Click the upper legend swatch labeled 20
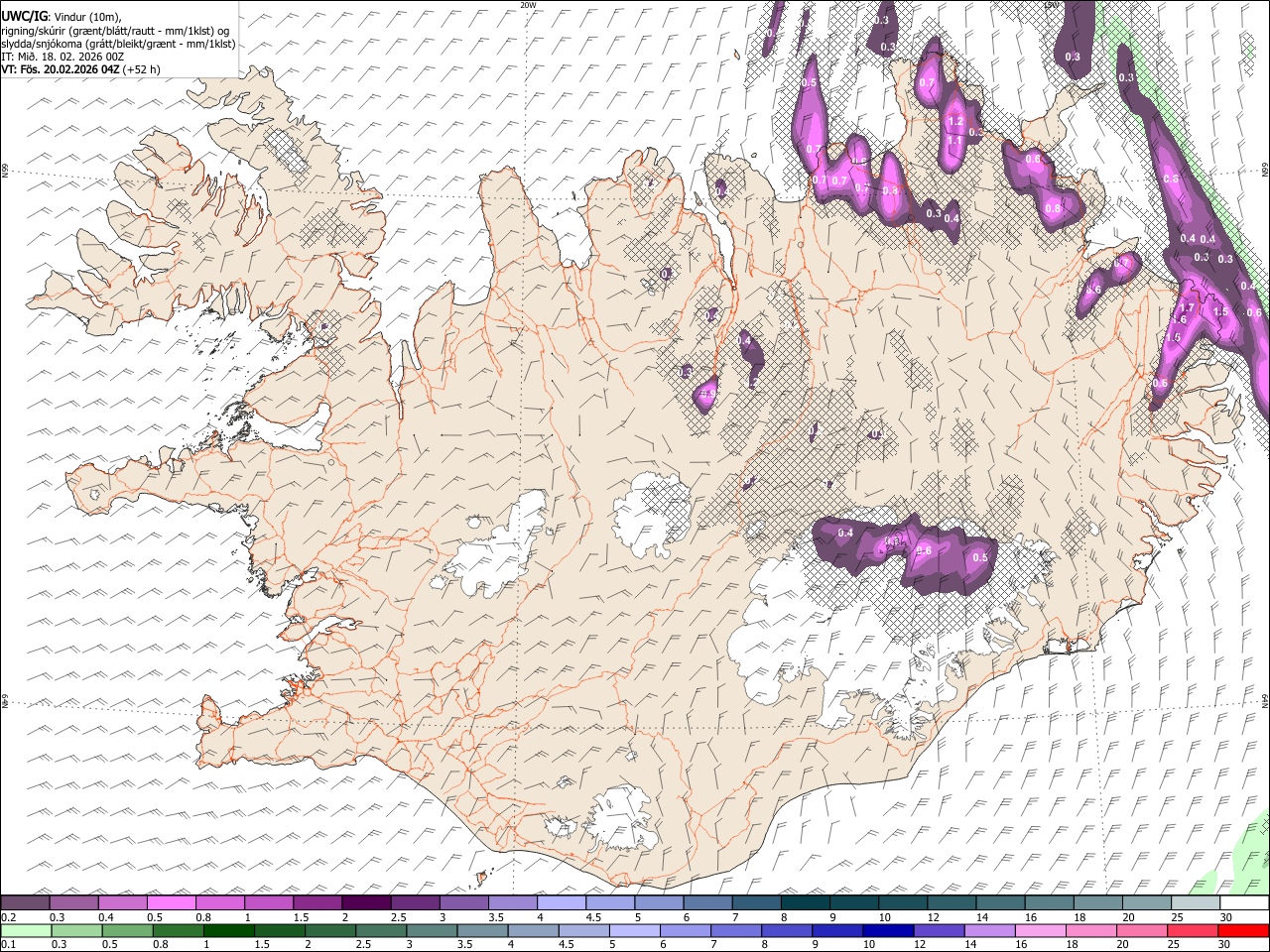Screen dimensions: 1270x952 click(1145, 902)
